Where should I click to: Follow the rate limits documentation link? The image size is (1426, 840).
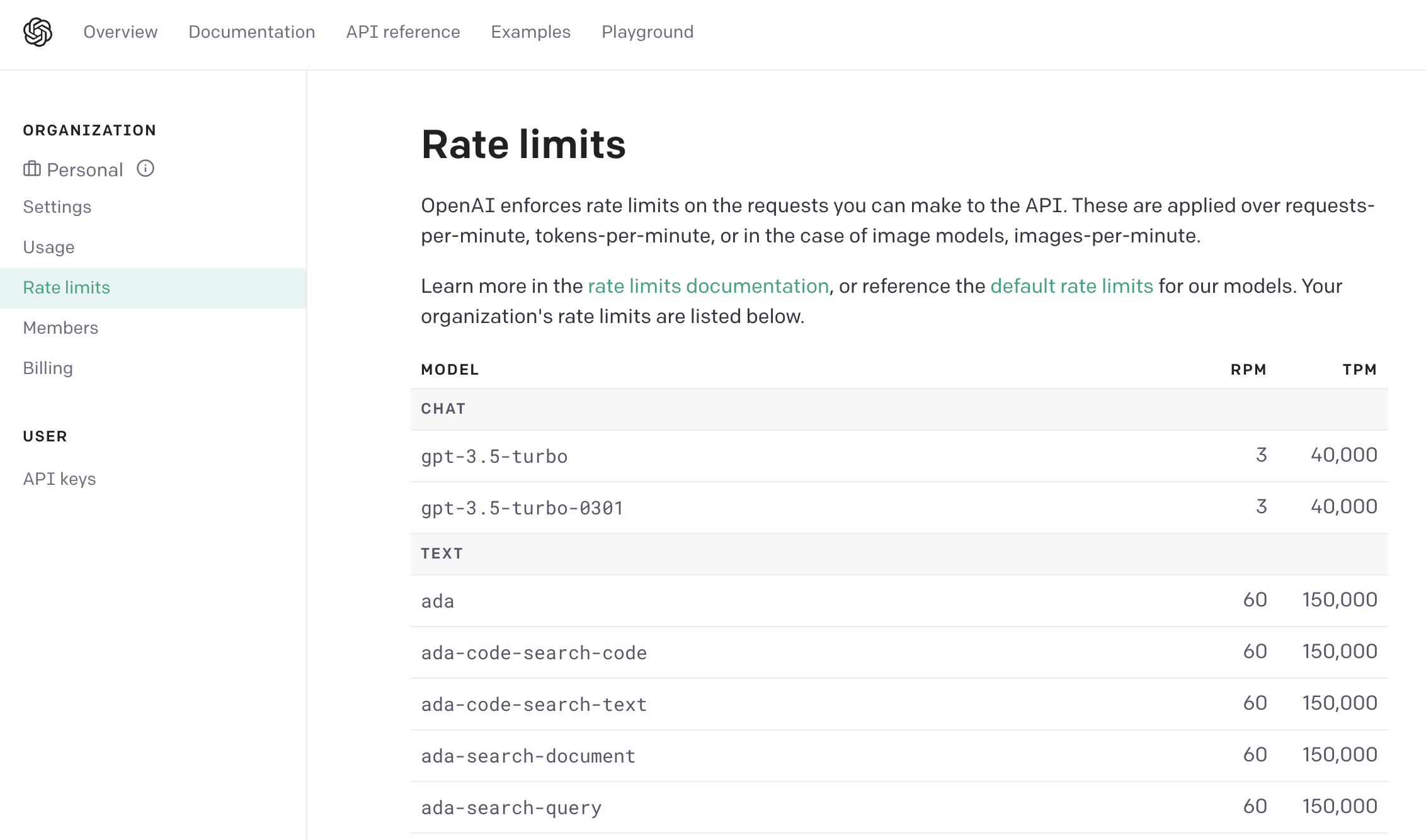pyautogui.click(x=708, y=287)
